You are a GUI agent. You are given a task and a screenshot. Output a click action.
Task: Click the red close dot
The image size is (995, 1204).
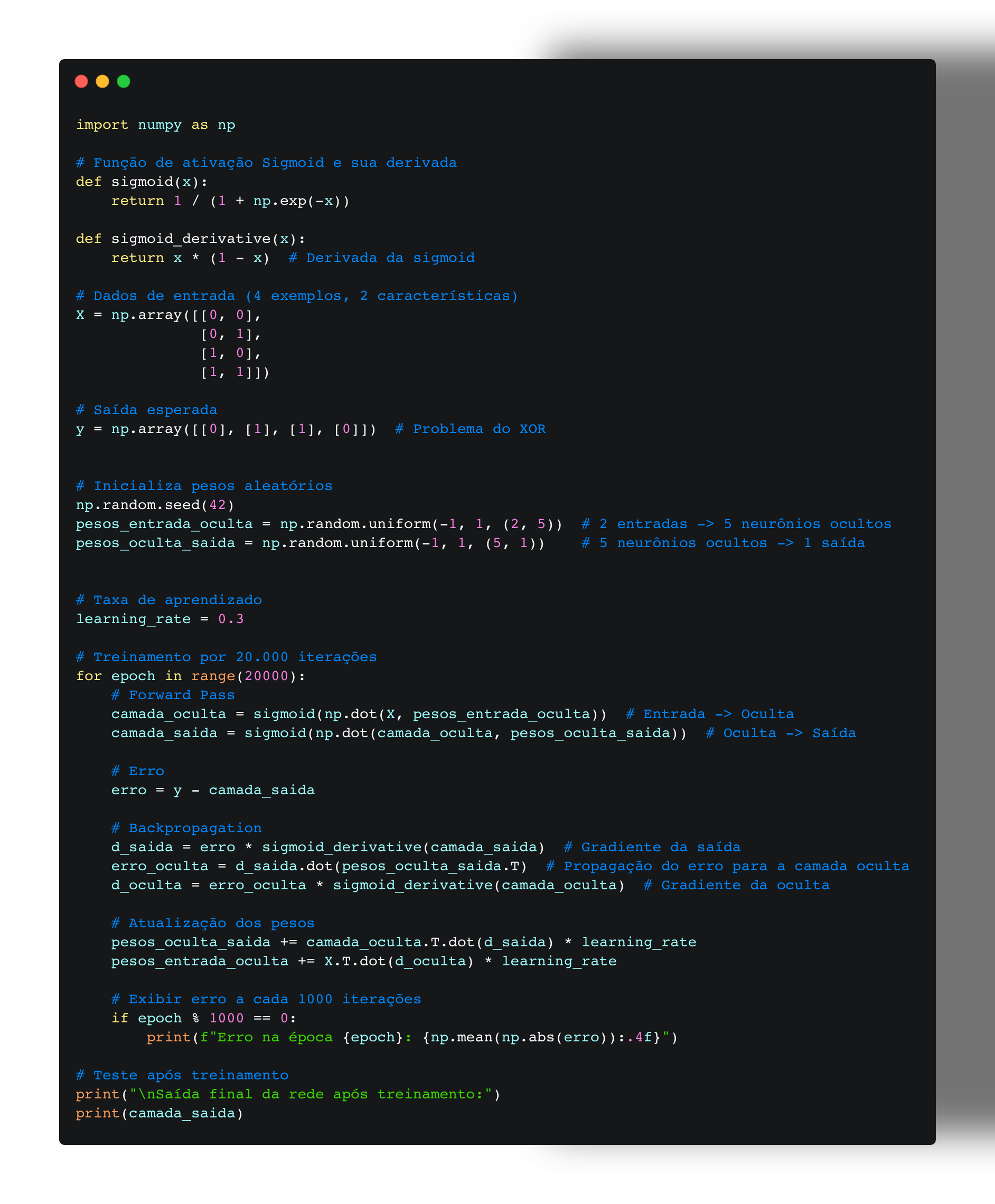[x=81, y=81]
